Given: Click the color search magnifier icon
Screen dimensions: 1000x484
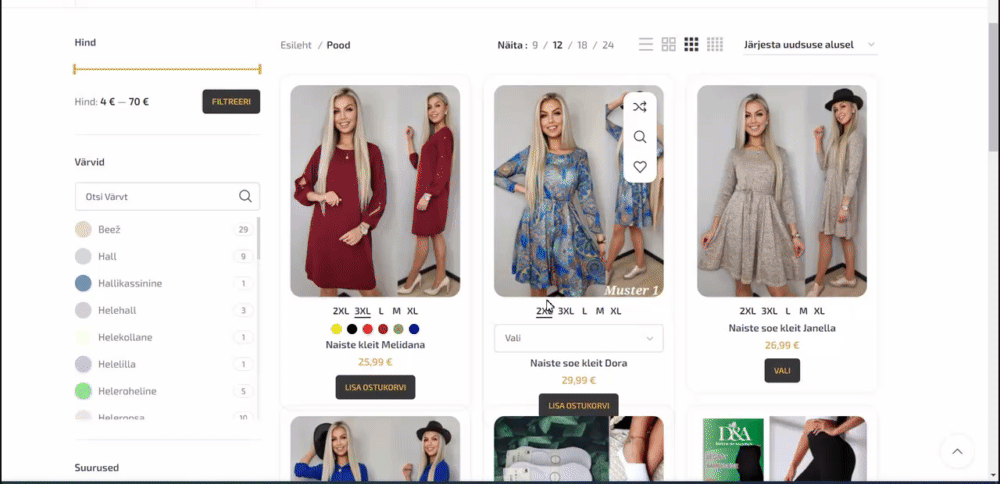Looking at the screenshot, I should coord(246,196).
